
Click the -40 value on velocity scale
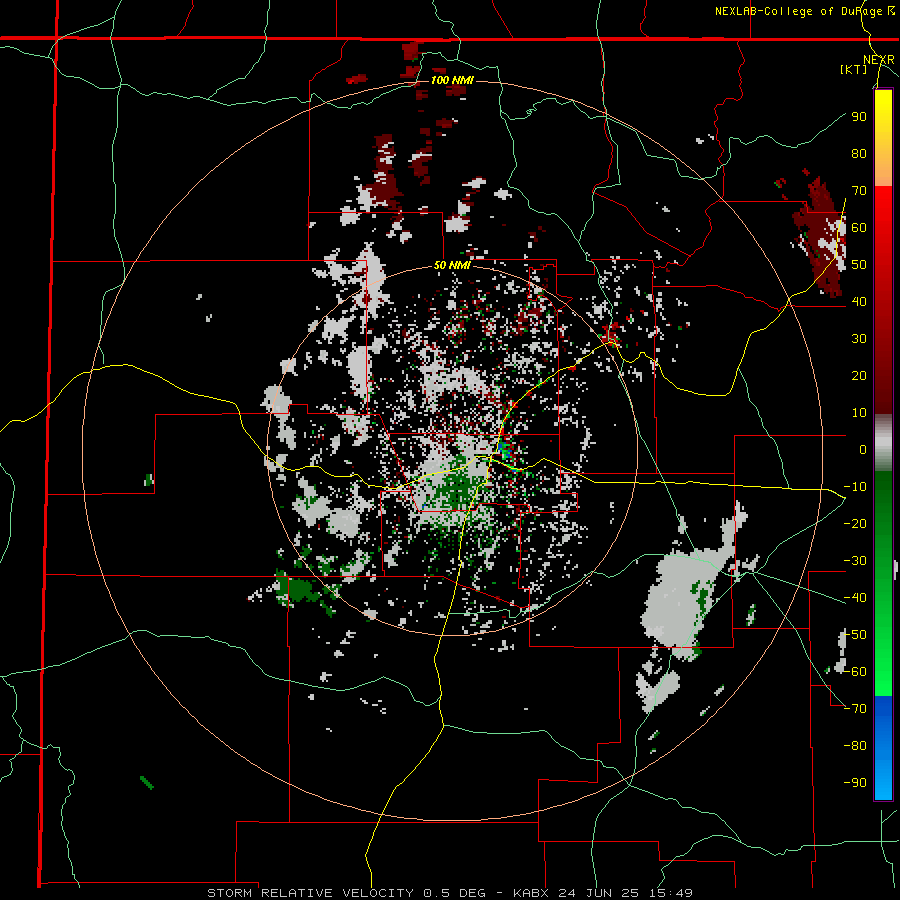coord(855,598)
